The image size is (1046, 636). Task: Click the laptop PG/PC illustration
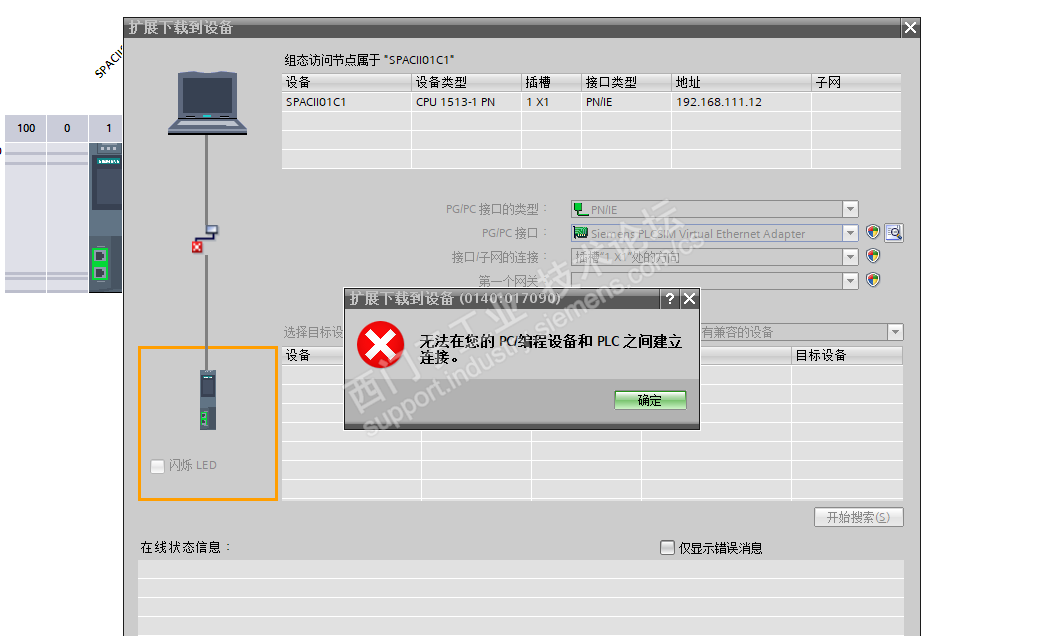pyautogui.click(x=207, y=103)
